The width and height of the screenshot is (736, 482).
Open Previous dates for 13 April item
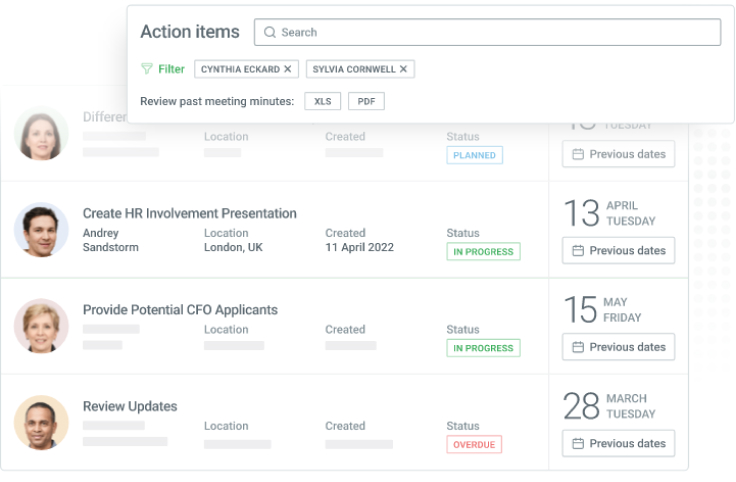618,251
